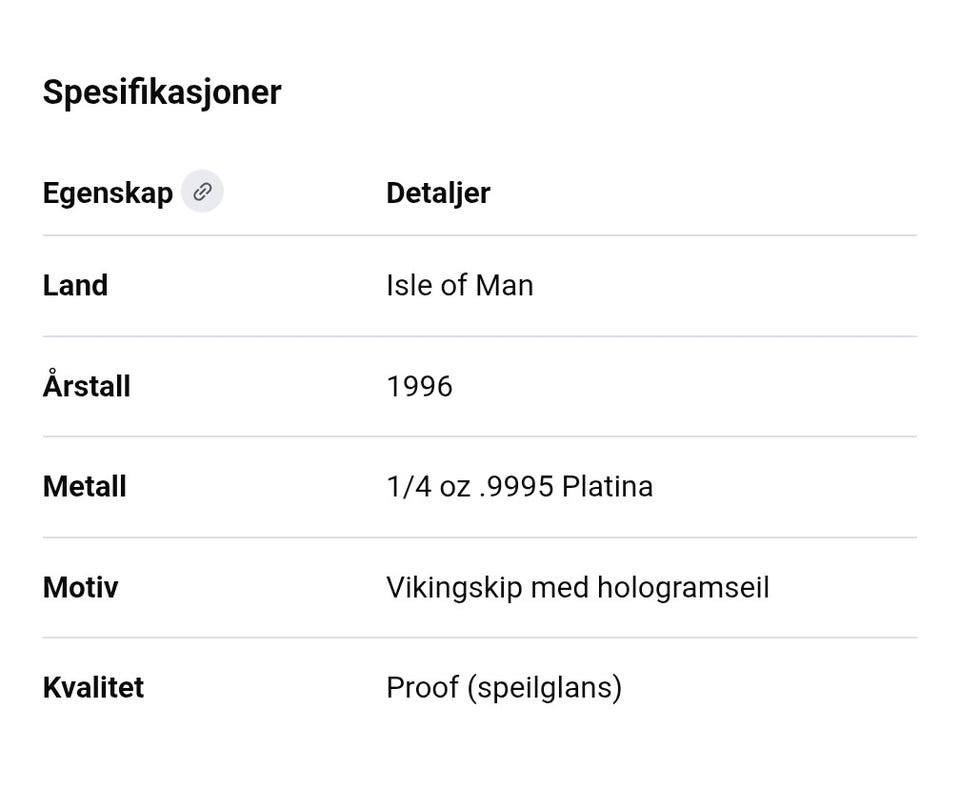Select the Motiv row label

tap(80, 587)
